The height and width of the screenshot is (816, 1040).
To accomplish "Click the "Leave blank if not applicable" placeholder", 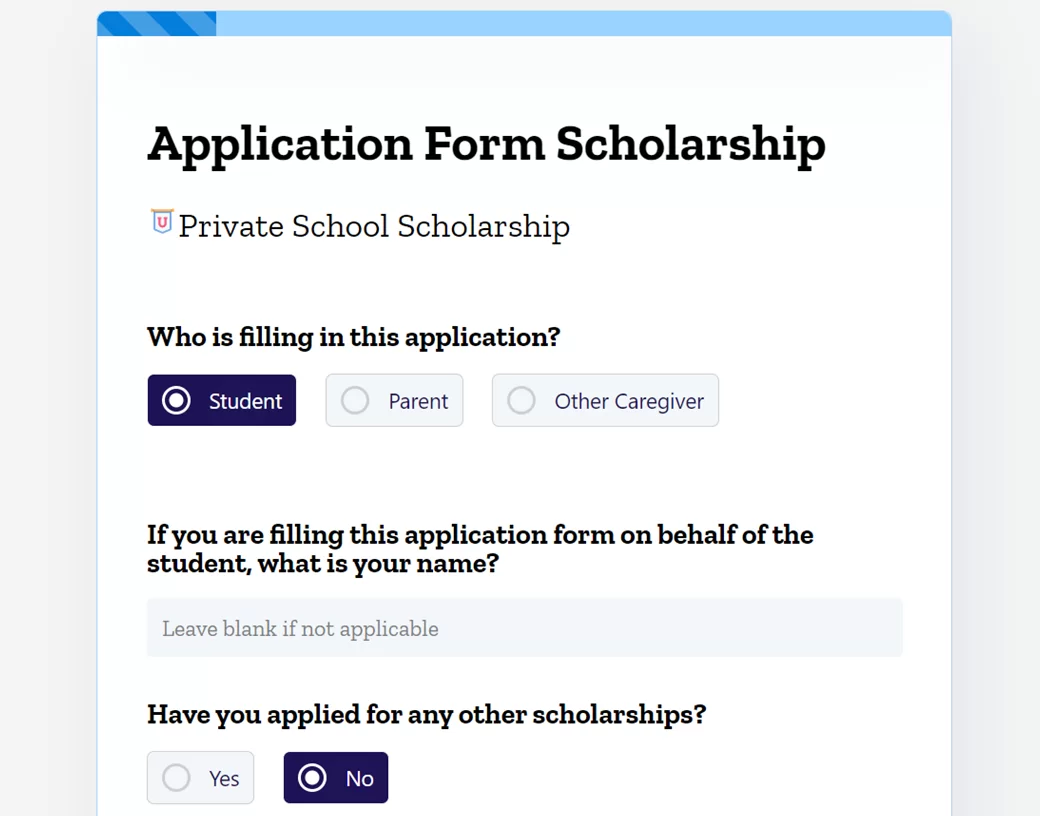I will (300, 629).
